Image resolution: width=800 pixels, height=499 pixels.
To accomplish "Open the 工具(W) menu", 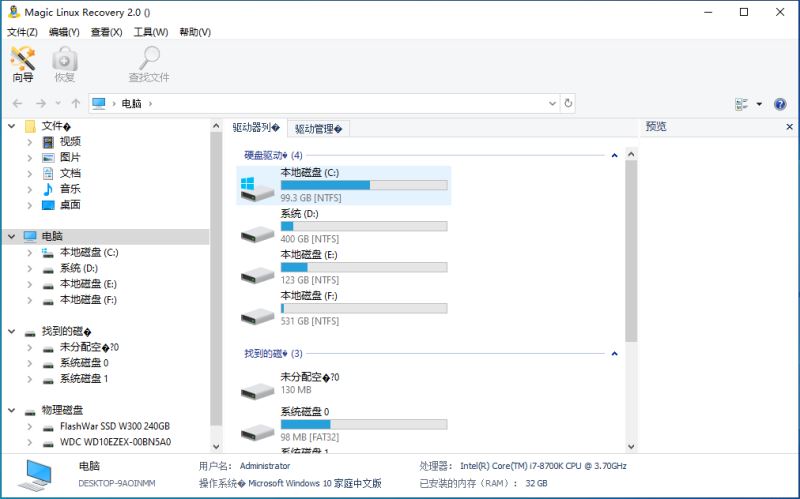I will [151, 32].
